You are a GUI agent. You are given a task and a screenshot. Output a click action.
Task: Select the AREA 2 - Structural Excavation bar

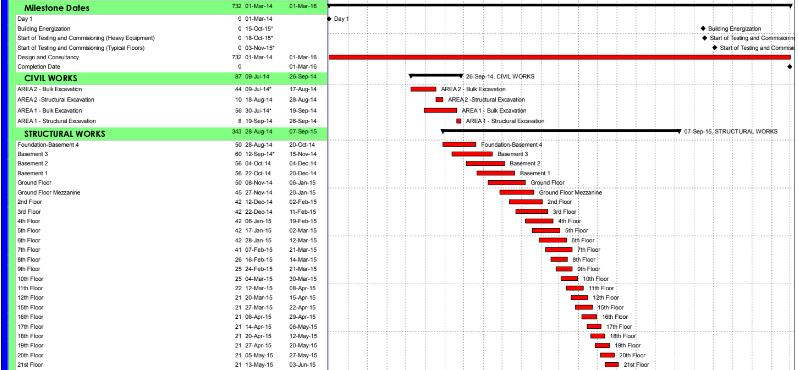click(439, 100)
